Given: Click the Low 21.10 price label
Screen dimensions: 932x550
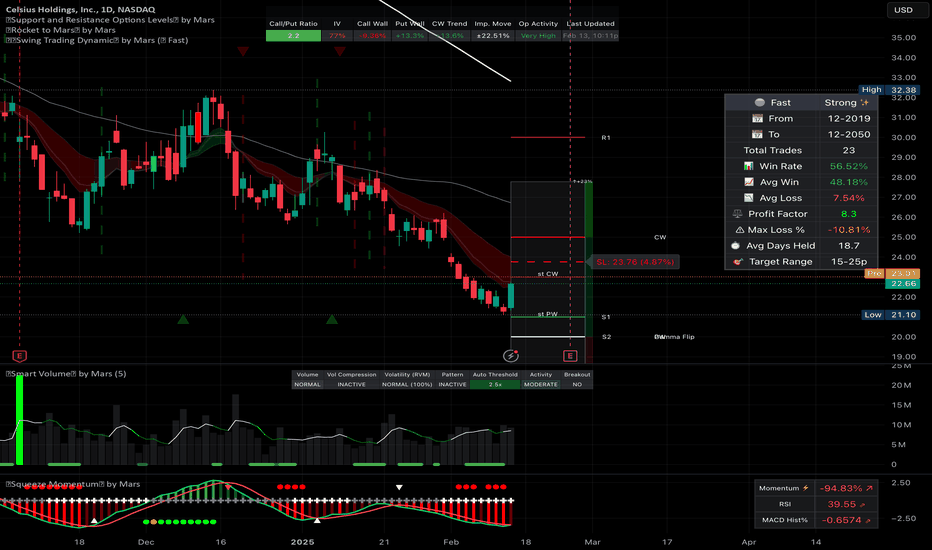Looking at the screenshot, I should pyautogui.click(x=890, y=315).
